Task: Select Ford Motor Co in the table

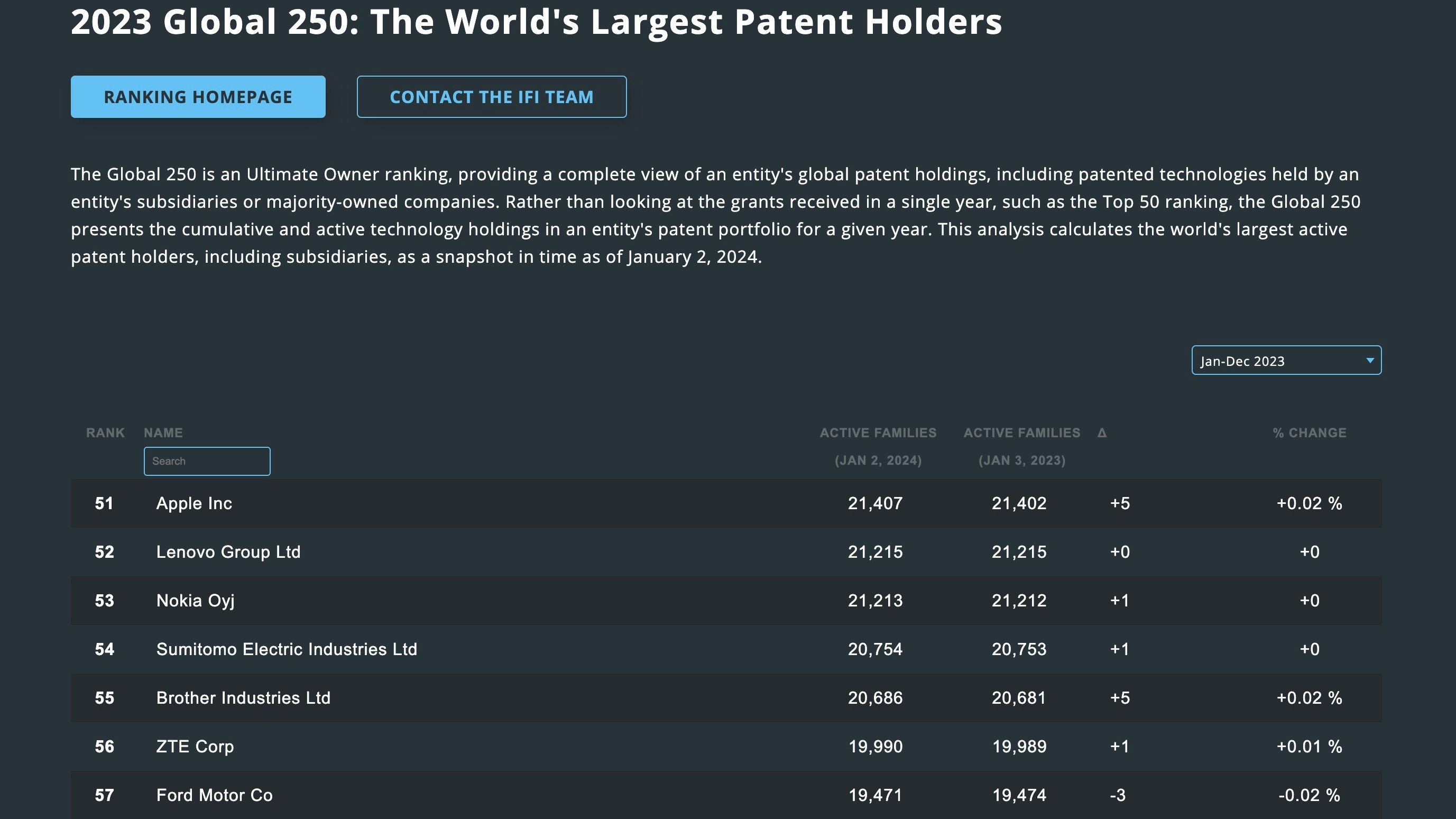Action: click(214, 795)
